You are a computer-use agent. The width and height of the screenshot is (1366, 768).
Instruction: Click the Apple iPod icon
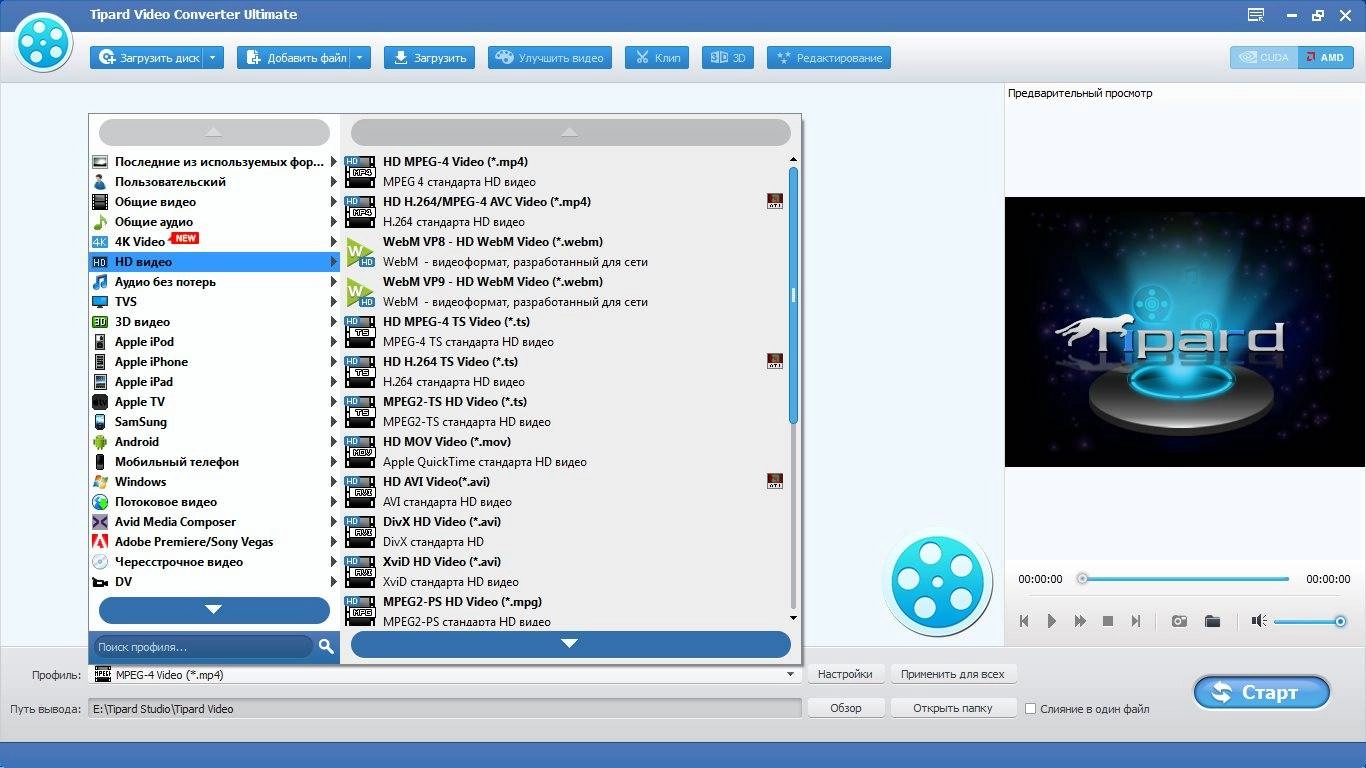click(x=100, y=341)
